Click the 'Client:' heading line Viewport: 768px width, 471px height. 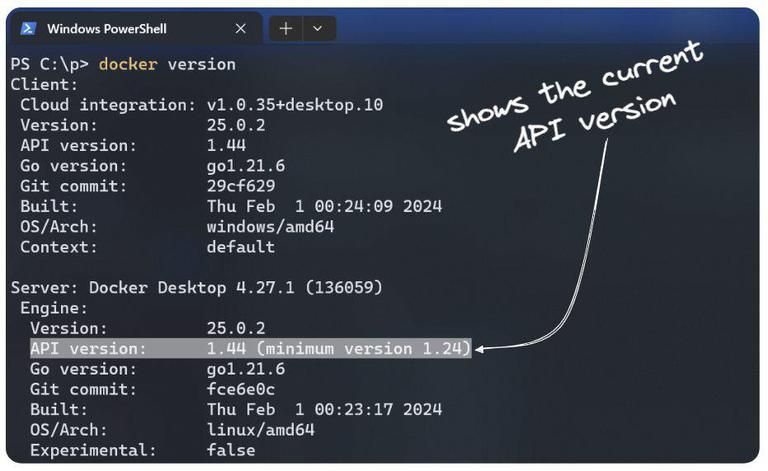click(x=44, y=85)
